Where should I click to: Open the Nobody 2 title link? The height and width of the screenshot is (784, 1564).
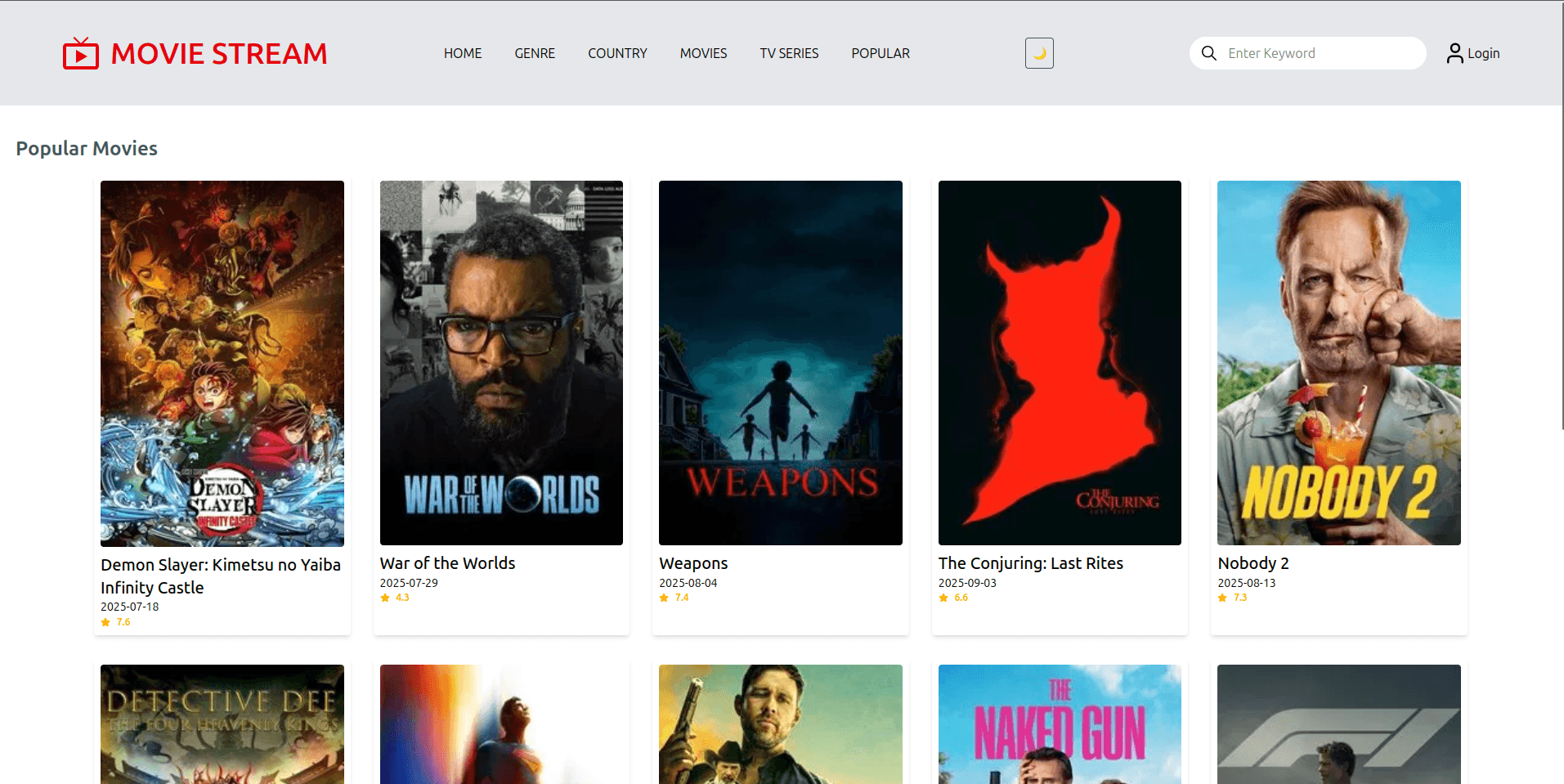coord(1253,563)
